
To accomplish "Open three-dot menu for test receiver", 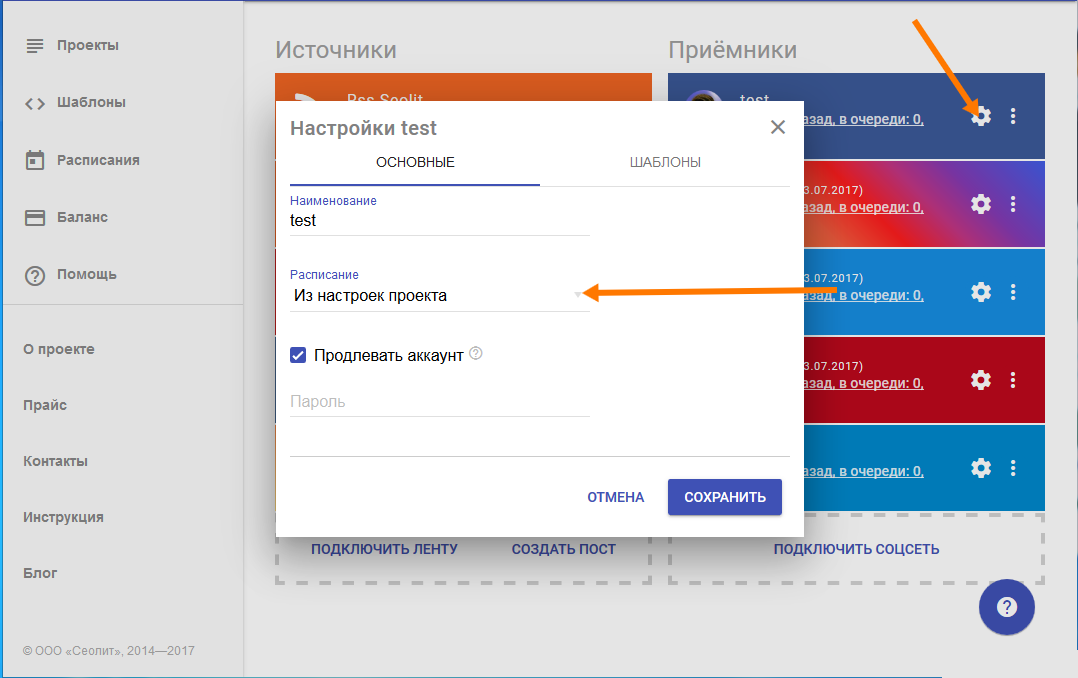I will [x=1013, y=116].
